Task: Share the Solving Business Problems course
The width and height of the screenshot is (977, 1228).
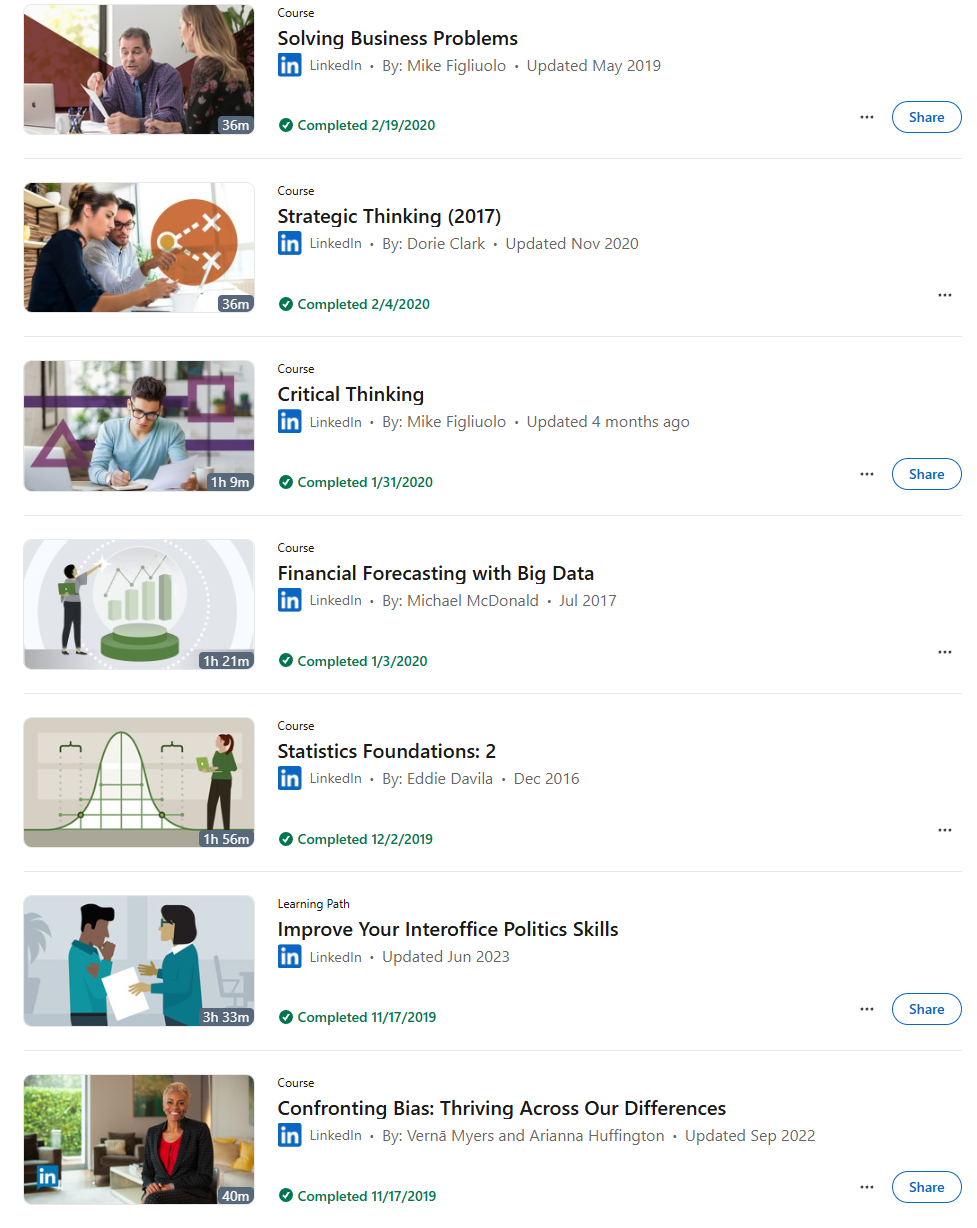Action: pos(926,117)
